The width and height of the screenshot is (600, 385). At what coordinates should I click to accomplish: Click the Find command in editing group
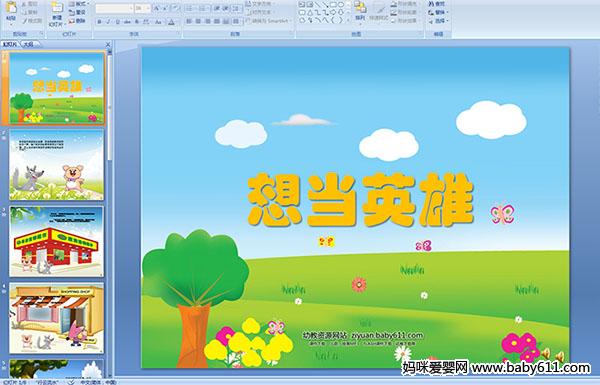[437, 4]
